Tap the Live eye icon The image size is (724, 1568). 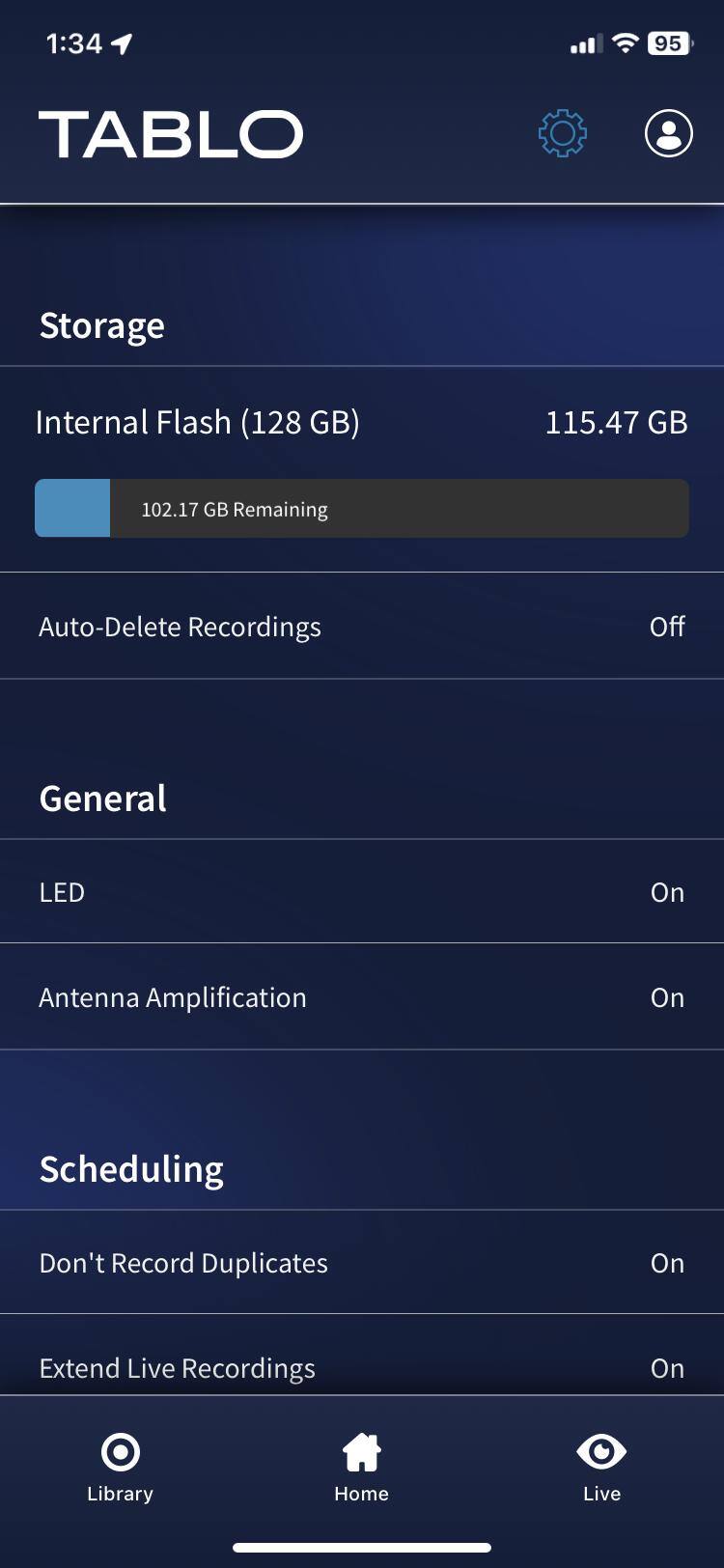601,1451
